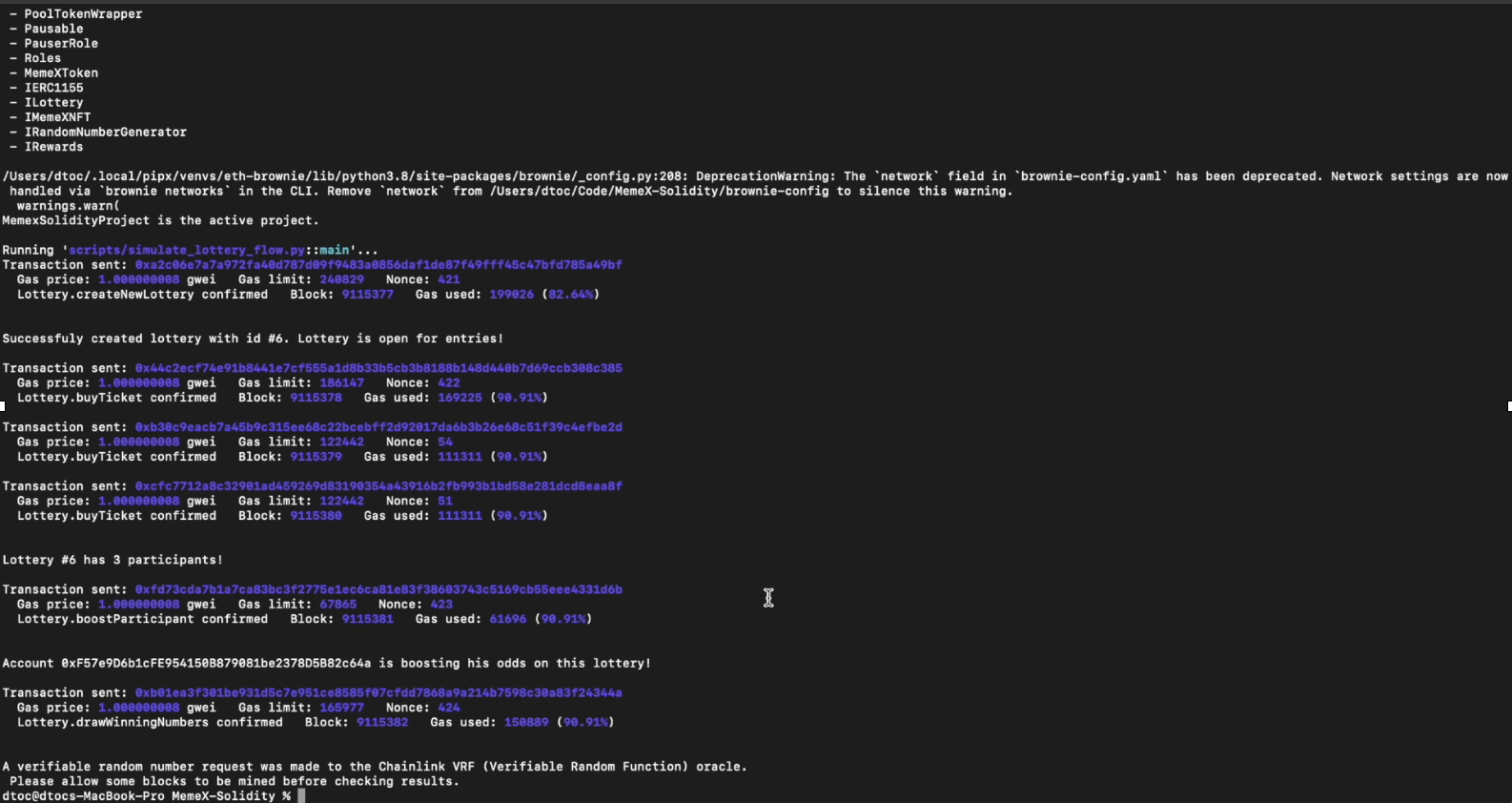The image size is (1512, 803).
Task: Click 'Lottery #6 has 3 participants!' message
Action: pyautogui.click(x=112, y=560)
